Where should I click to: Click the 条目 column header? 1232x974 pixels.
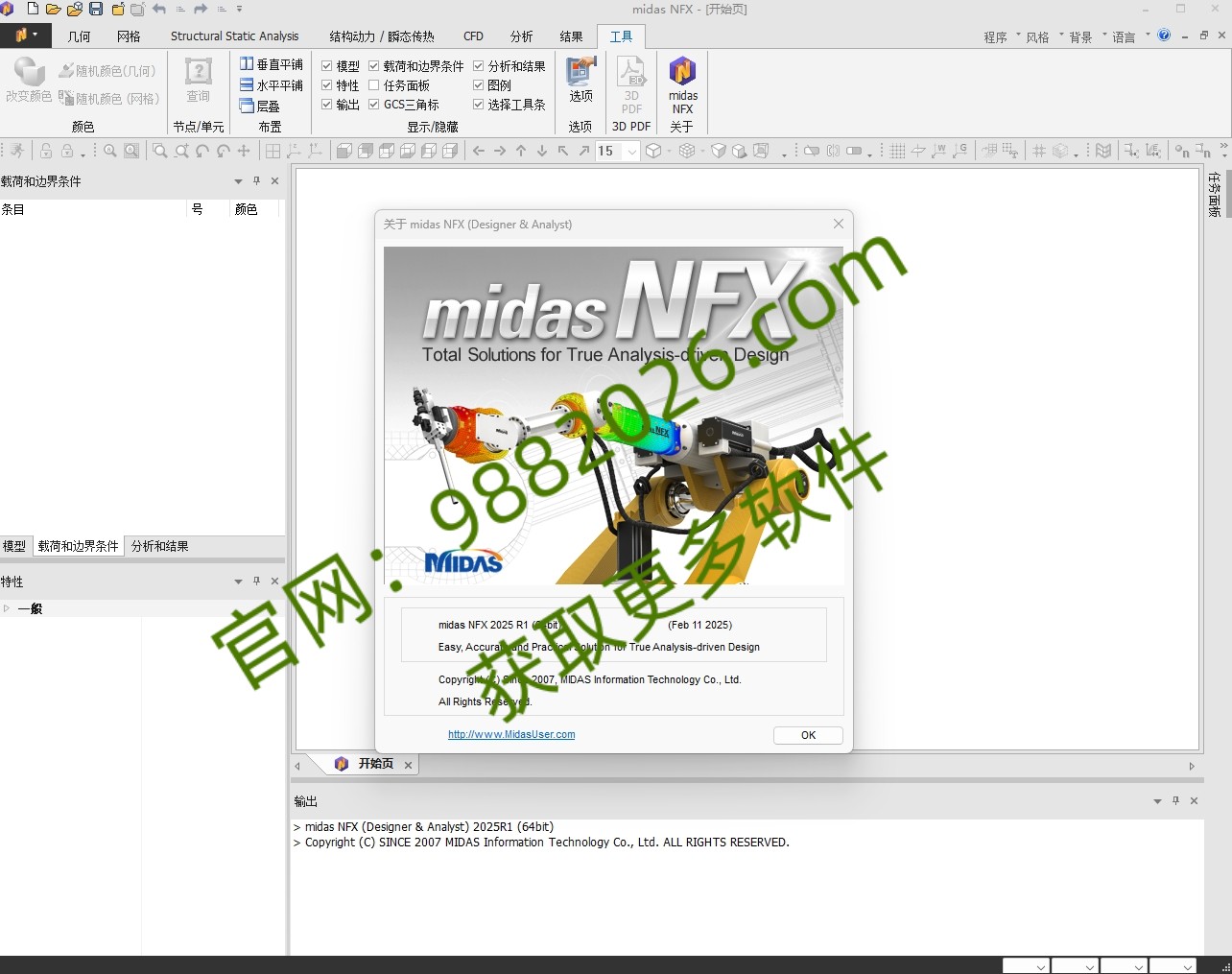[93, 208]
